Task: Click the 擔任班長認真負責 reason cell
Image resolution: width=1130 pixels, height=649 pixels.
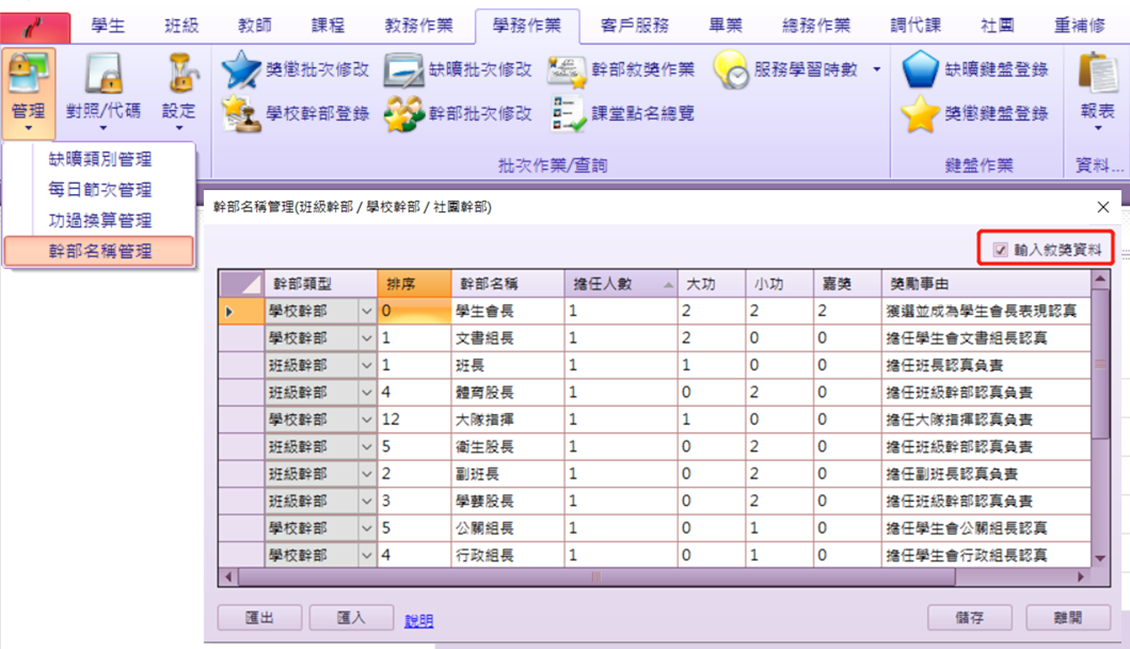Action: (986, 366)
